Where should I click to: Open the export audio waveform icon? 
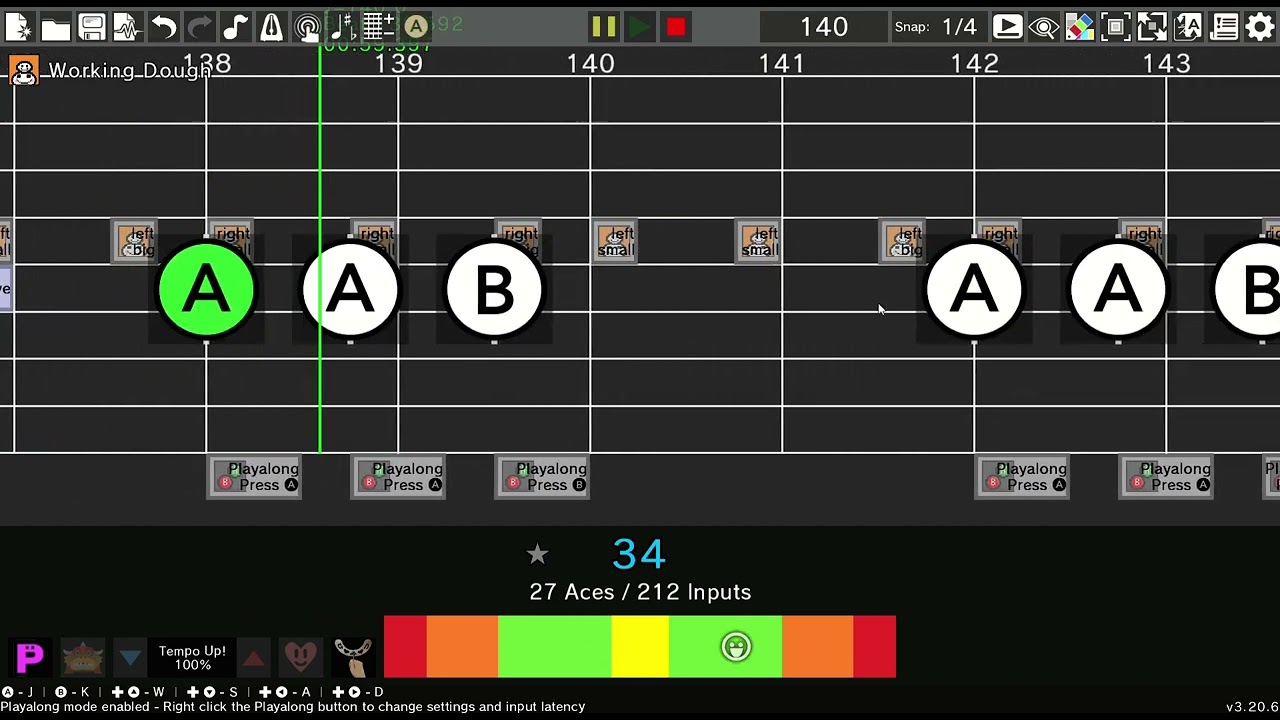(127, 27)
